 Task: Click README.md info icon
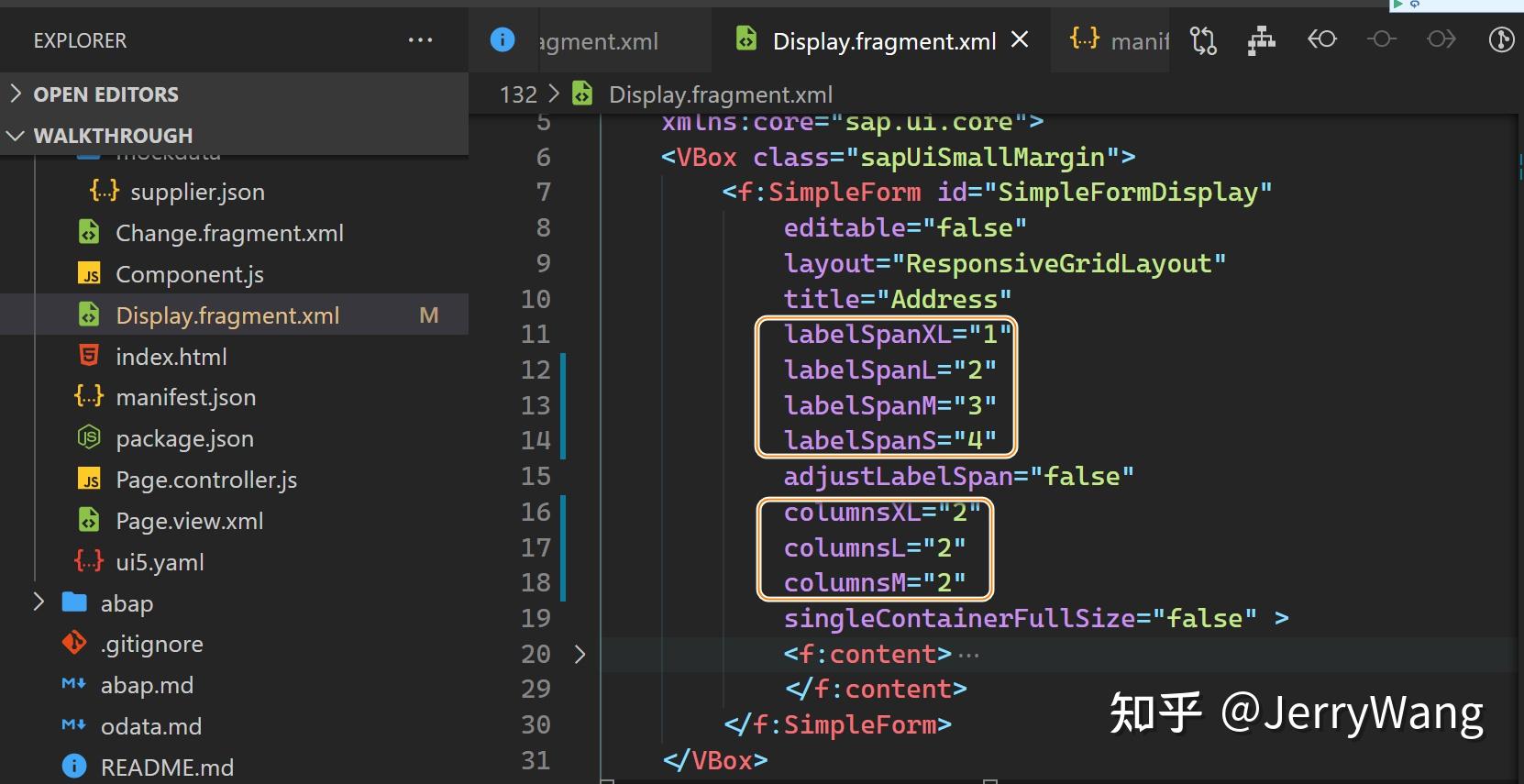pyautogui.click(x=74, y=766)
